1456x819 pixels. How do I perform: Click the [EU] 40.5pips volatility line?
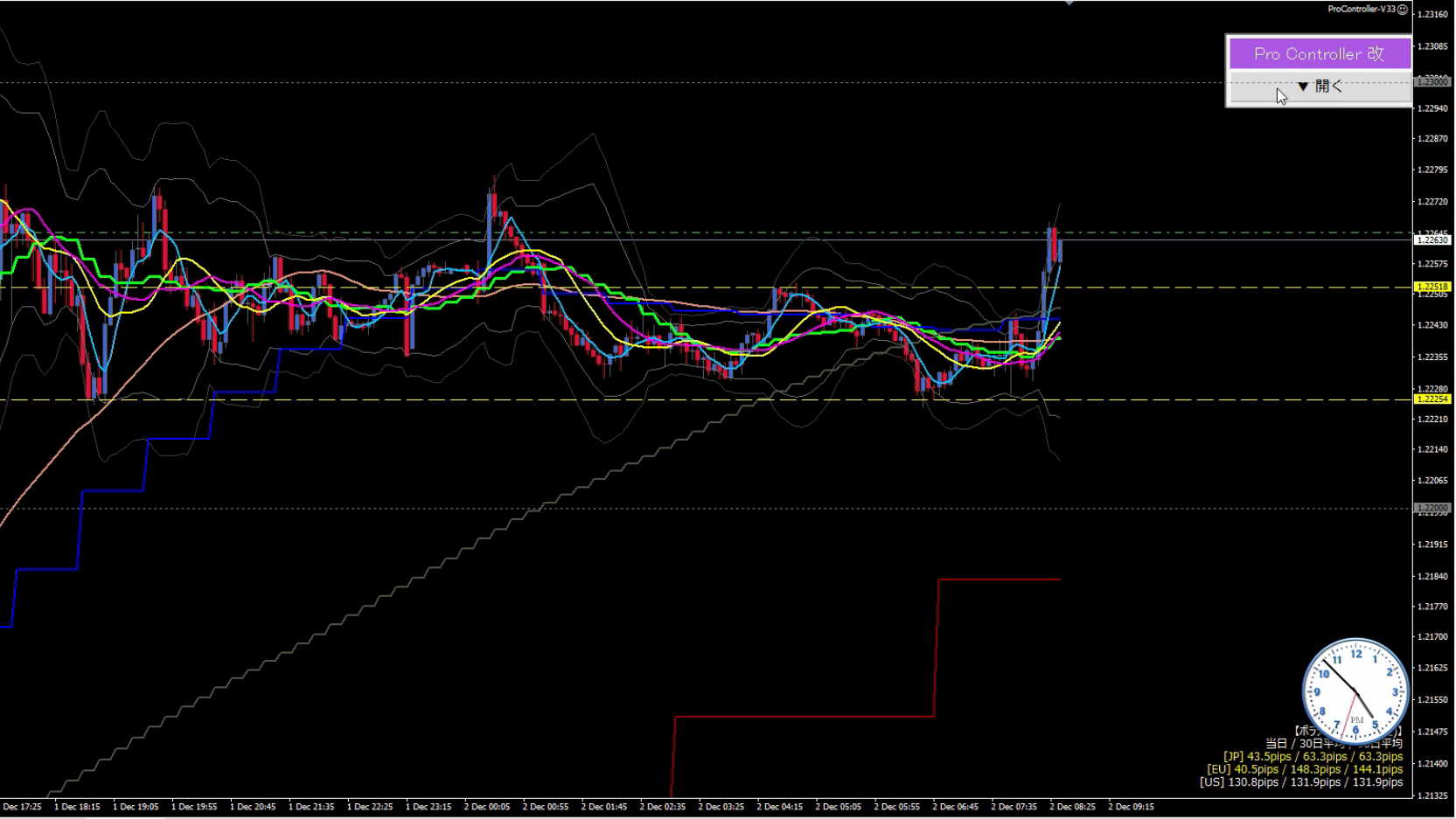1305,769
